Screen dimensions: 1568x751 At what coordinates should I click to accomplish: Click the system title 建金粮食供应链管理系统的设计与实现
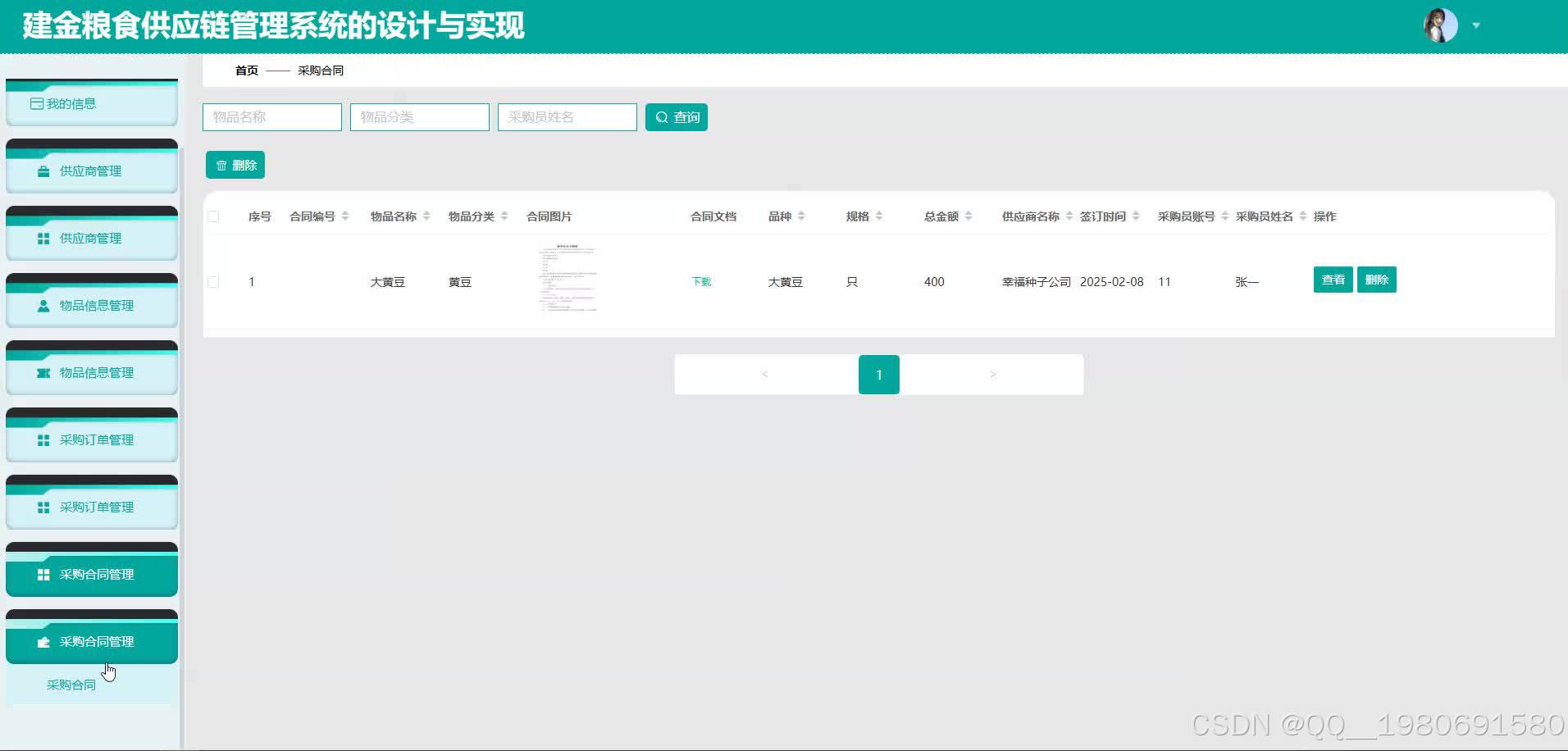point(273,25)
